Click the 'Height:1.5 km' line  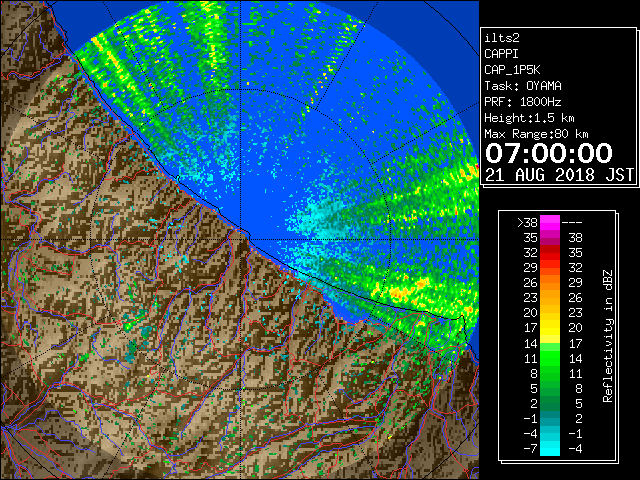(529, 118)
